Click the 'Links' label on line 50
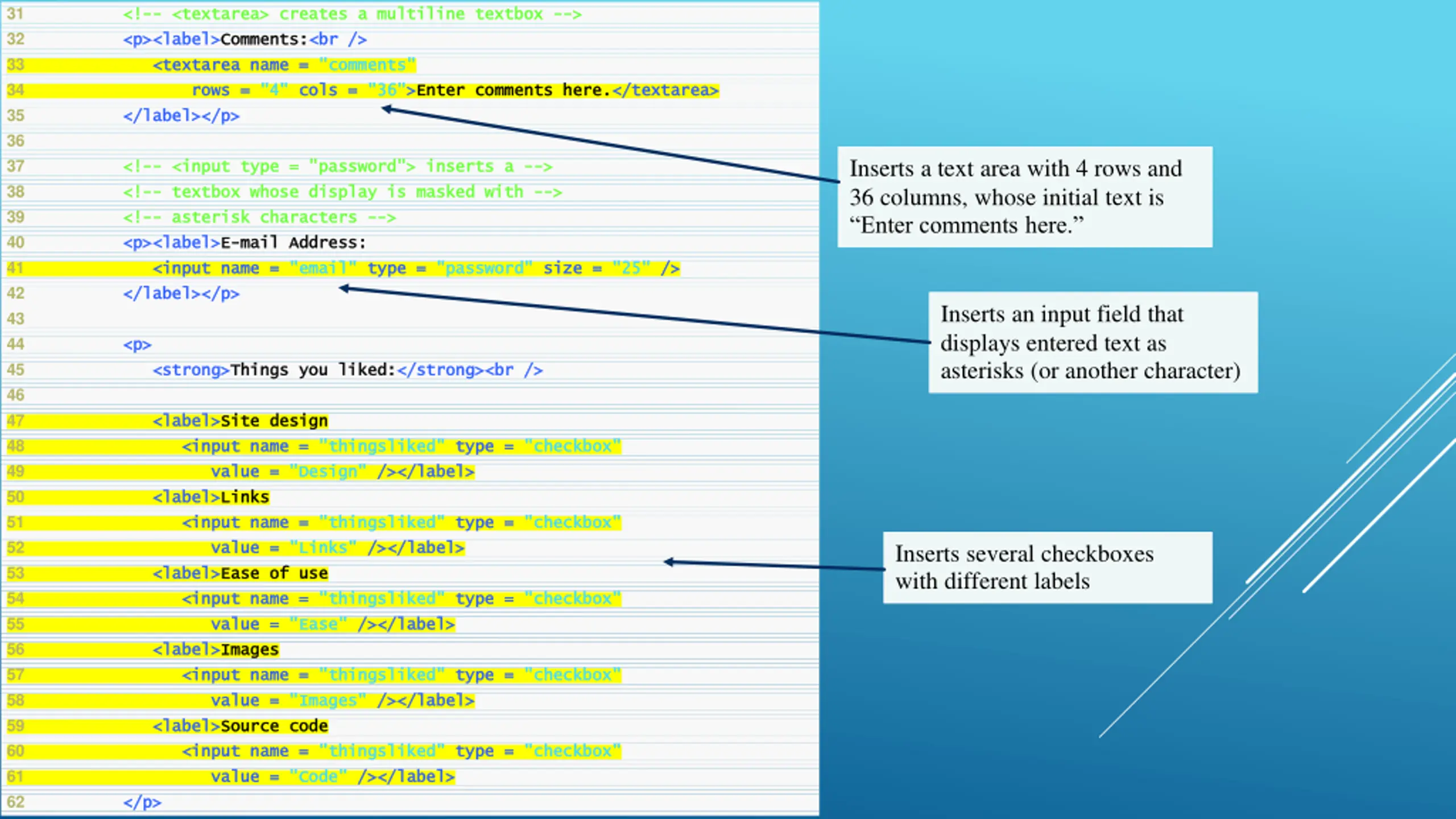The width and height of the screenshot is (1456, 819). pyautogui.click(x=211, y=497)
